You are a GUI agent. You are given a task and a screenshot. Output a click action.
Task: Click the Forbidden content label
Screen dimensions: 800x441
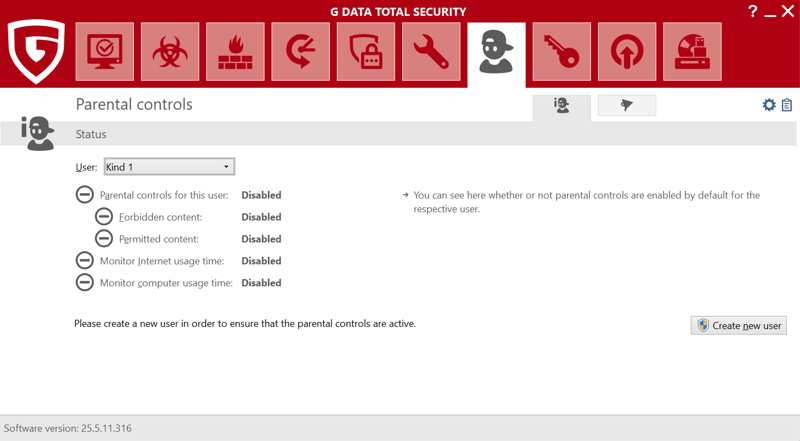[x=161, y=217]
